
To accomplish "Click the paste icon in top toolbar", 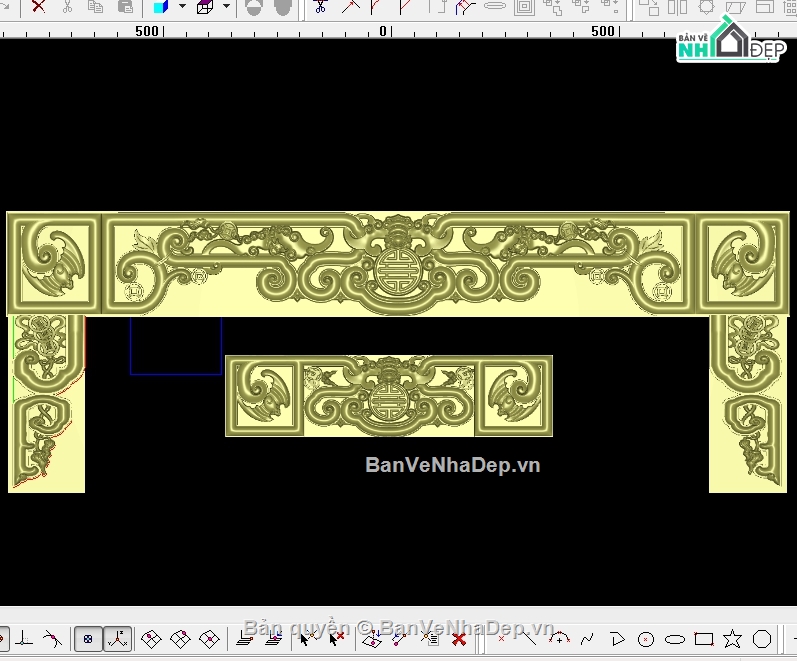I will tap(125, 7).
